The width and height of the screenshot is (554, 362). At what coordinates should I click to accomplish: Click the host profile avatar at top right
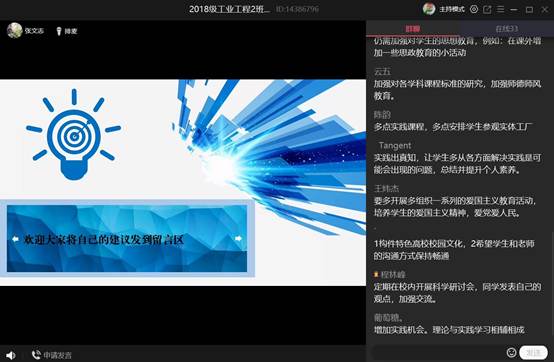[429, 9]
